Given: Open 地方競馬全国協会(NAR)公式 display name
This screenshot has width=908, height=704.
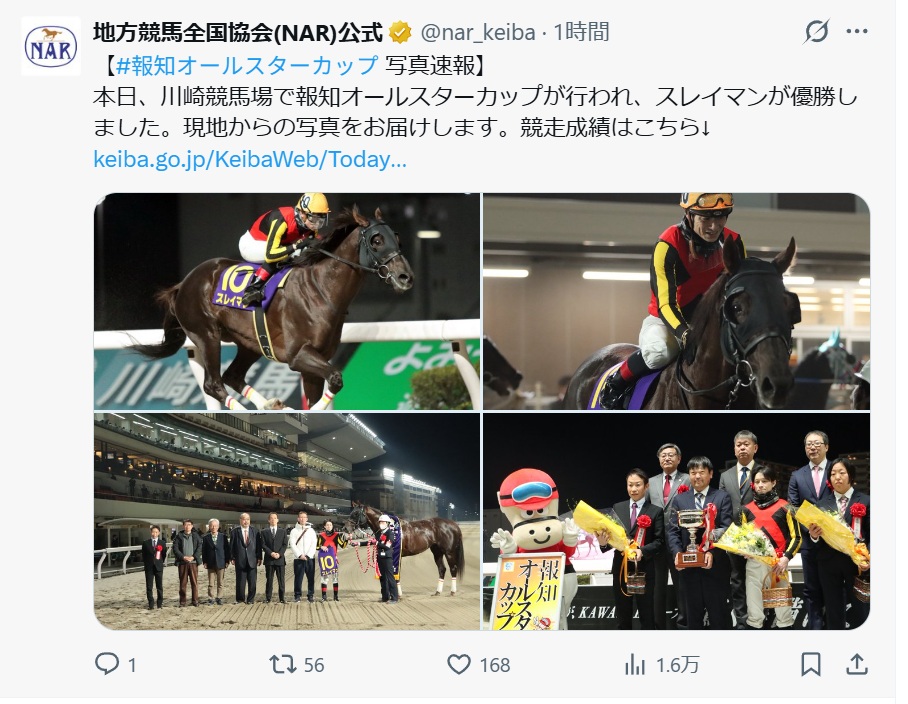Looking at the screenshot, I should pos(238,32).
